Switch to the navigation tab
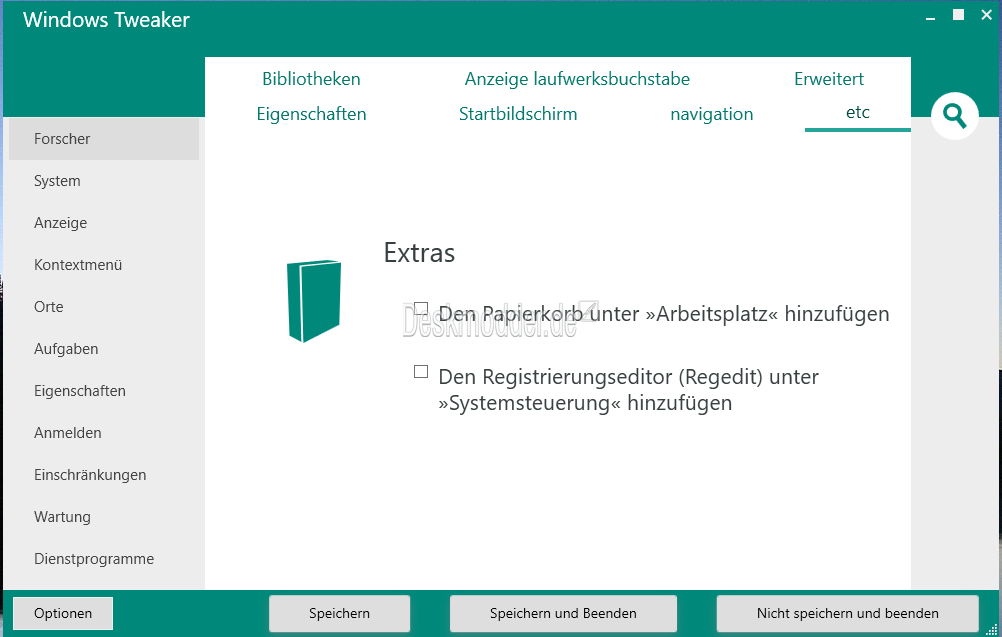 click(x=711, y=114)
